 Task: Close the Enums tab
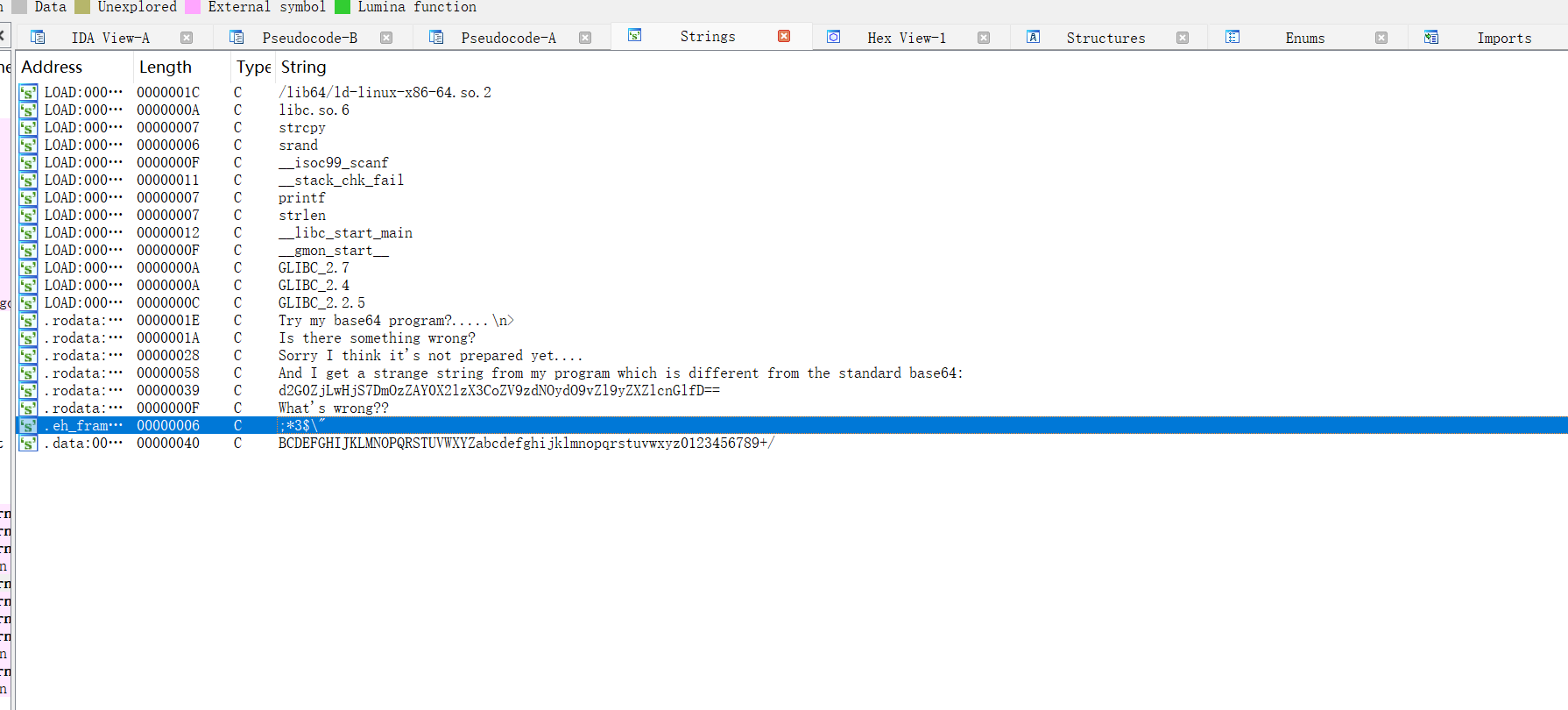1381,38
